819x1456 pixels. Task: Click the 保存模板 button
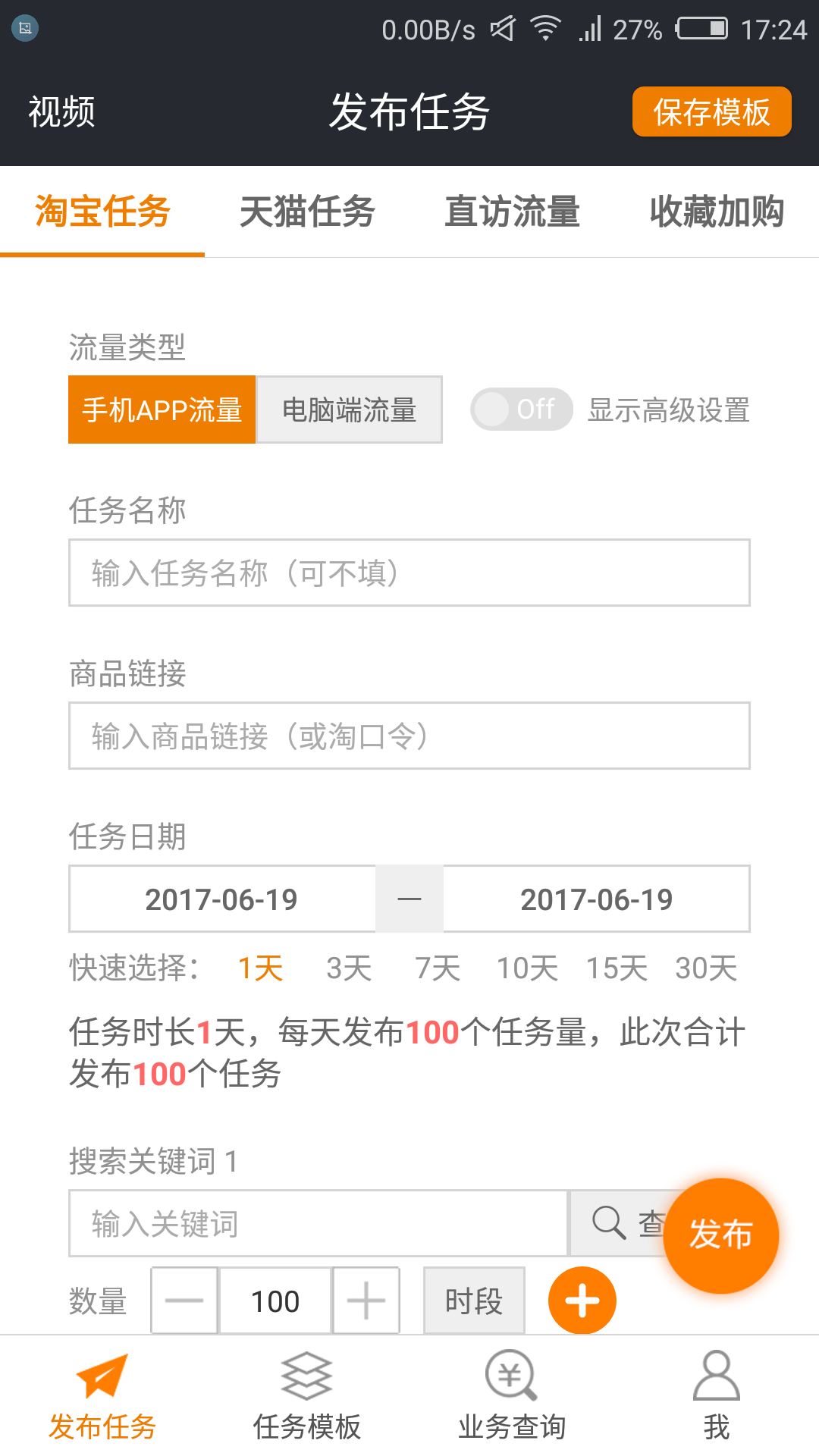pyautogui.click(x=711, y=111)
